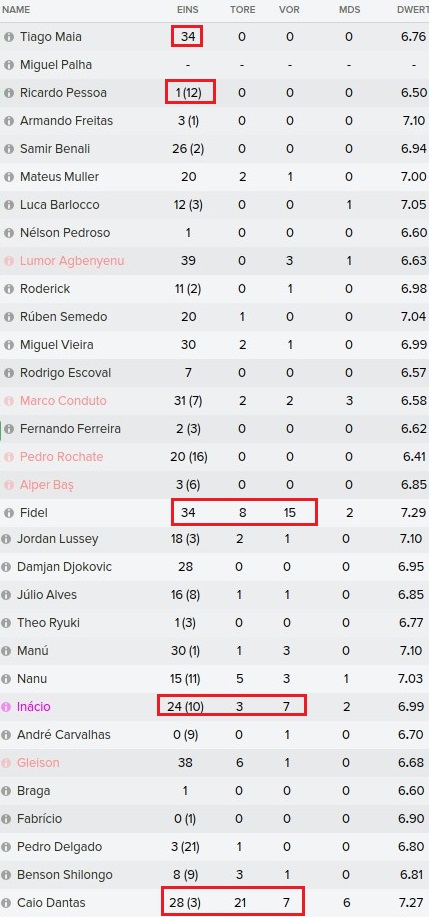Click magenta info icon next to Inácio
The image size is (429, 917).
tap(6, 707)
